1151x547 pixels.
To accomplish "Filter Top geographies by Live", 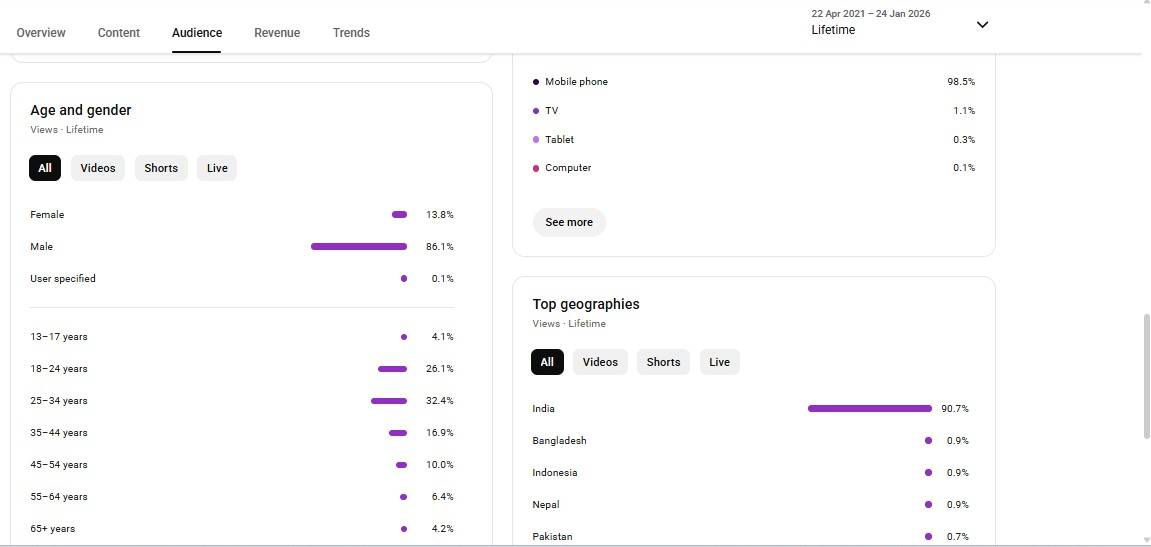I will click(720, 362).
